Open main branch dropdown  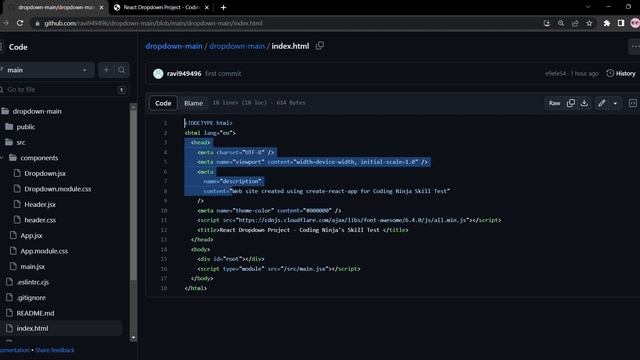[46, 70]
